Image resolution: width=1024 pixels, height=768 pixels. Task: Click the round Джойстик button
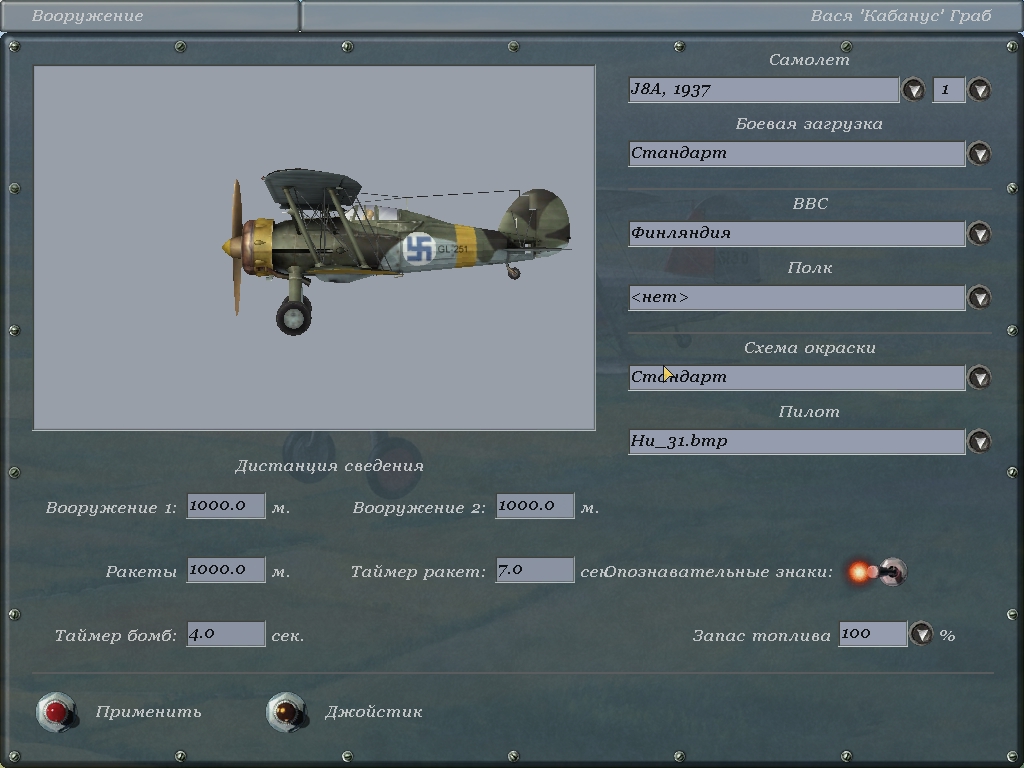[x=287, y=712]
